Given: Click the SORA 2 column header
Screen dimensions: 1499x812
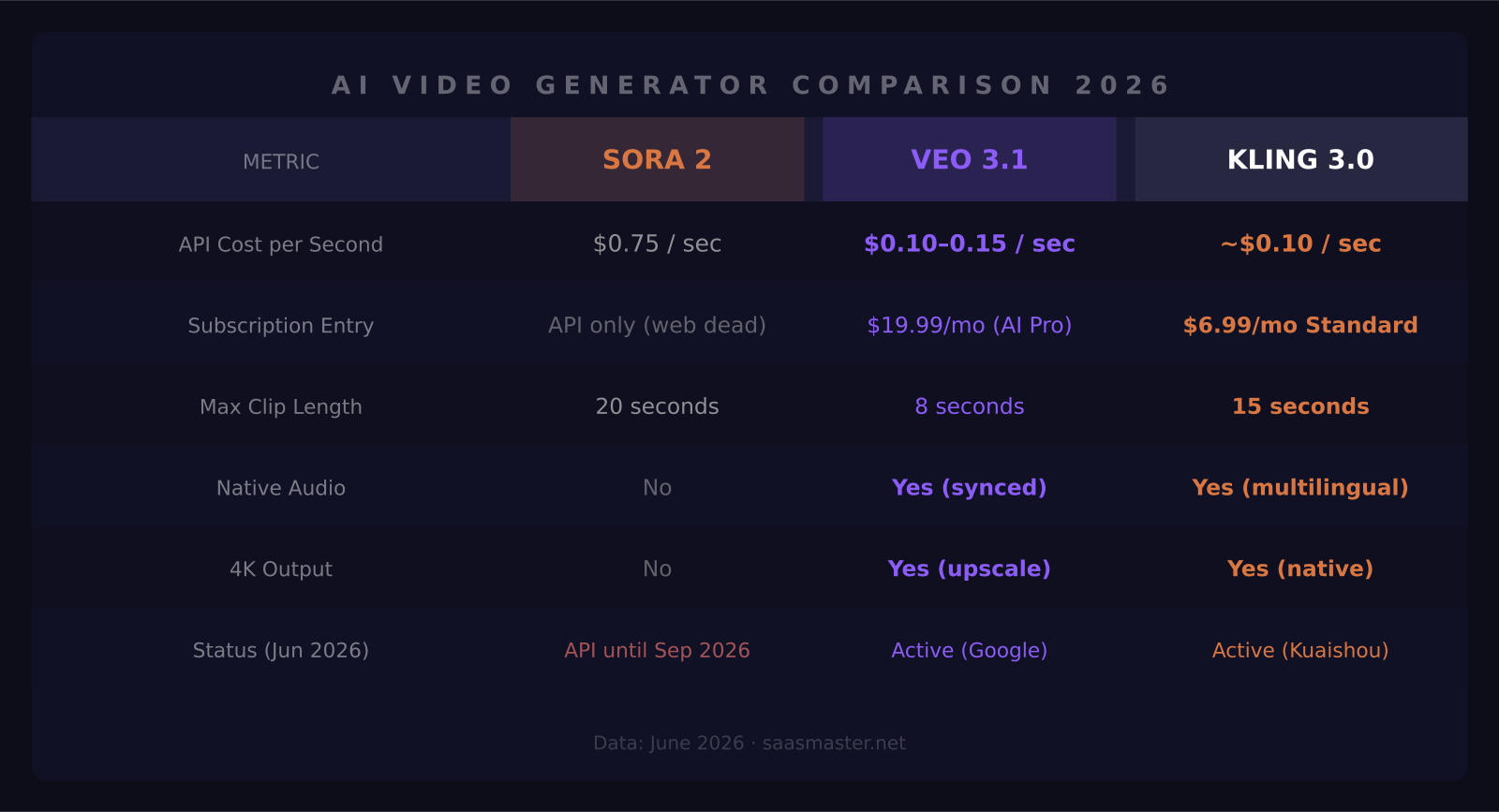Looking at the screenshot, I should 657,159.
